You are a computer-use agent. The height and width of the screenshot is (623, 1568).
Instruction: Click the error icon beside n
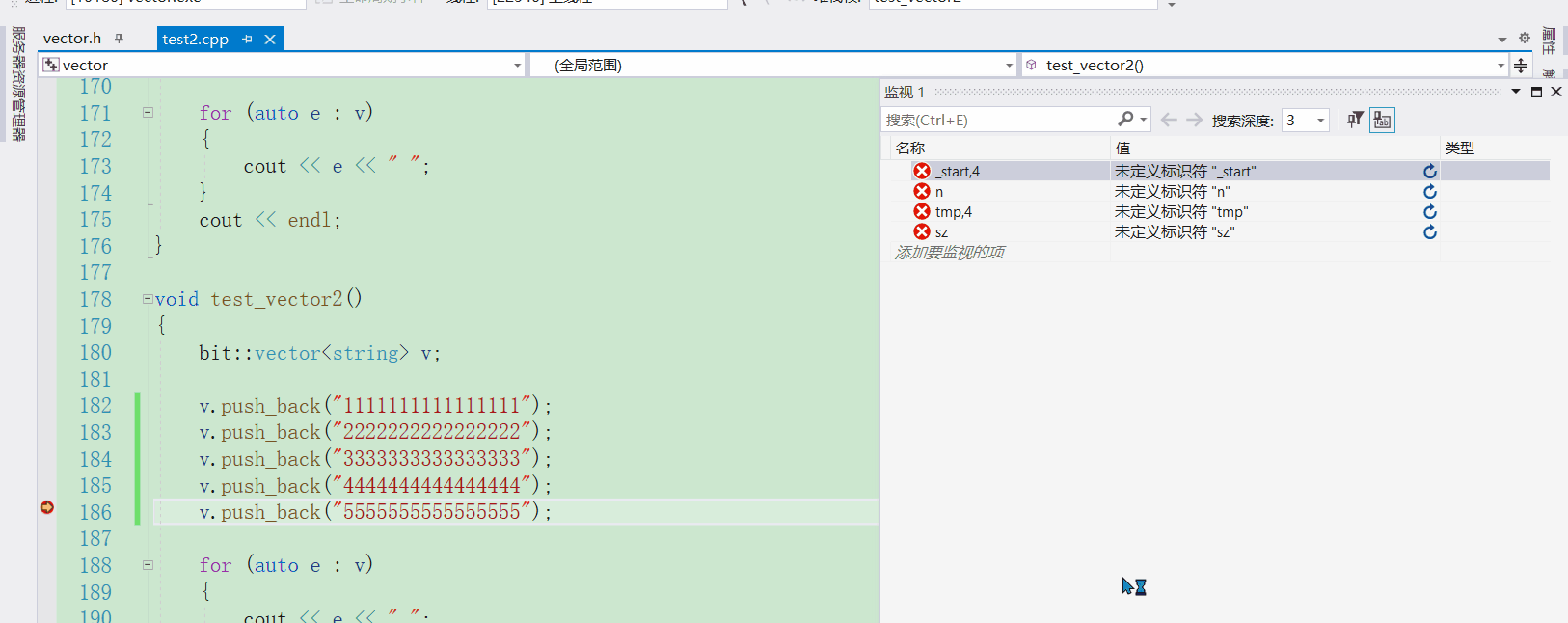922,191
